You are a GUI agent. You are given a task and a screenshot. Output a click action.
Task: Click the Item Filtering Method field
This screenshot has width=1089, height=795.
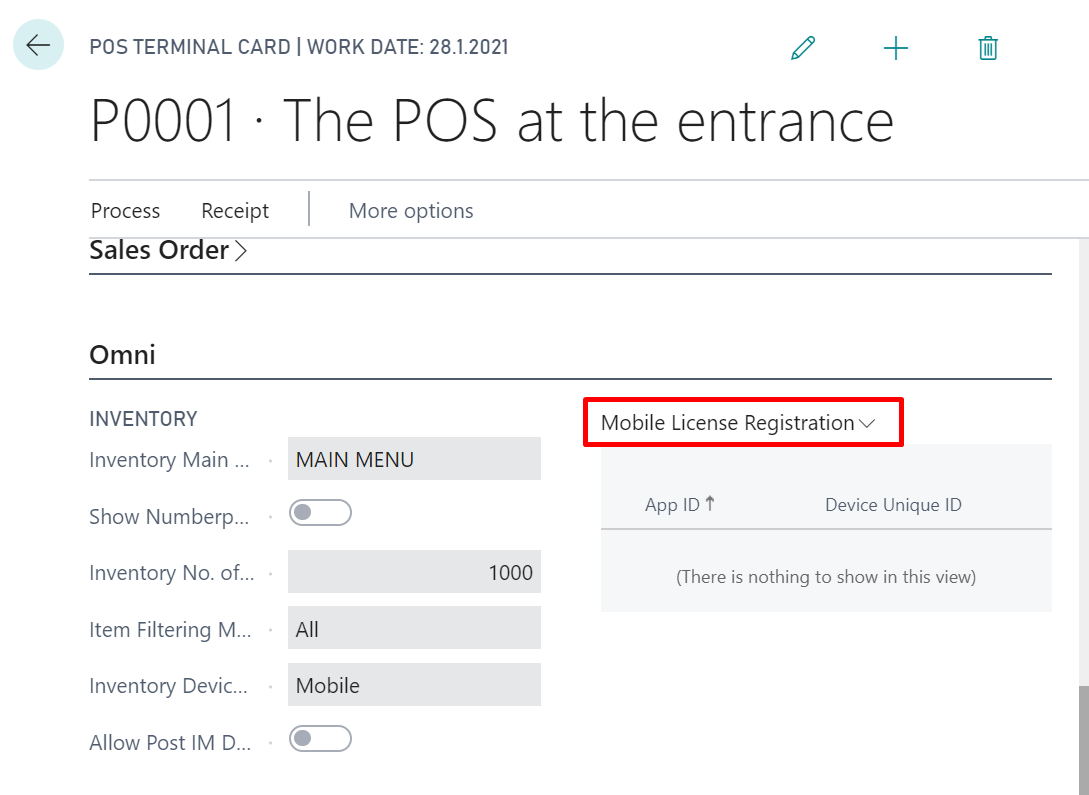pyautogui.click(x=414, y=629)
